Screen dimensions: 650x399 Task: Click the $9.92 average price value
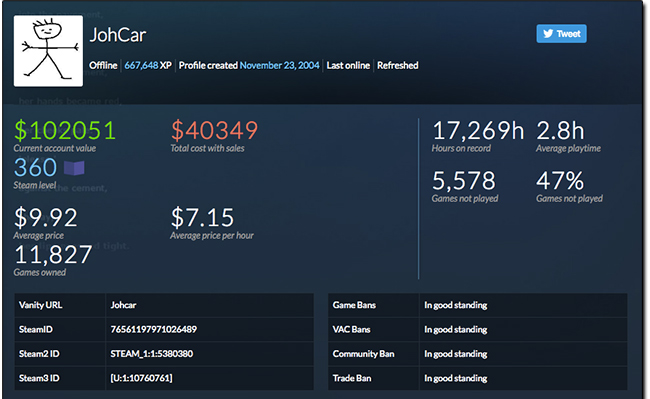pyautogui.click(x=46, y=218)
